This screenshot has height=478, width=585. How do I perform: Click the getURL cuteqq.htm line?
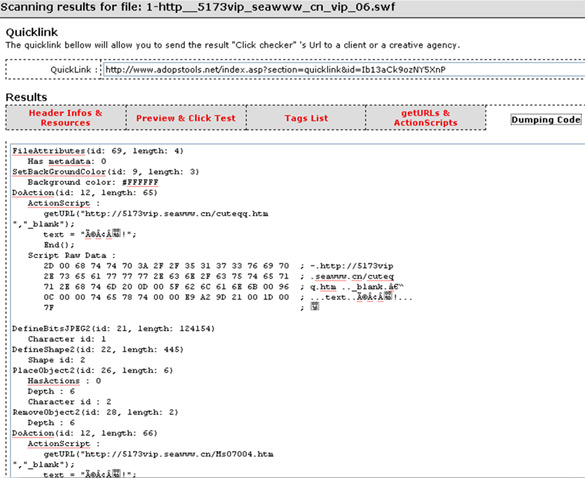156,214
